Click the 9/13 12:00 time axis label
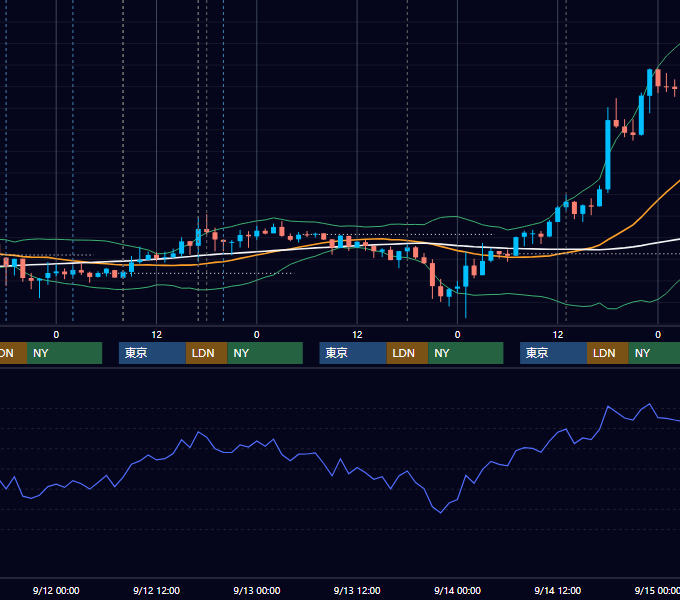680x600 pixels. (x=357, y=590)
